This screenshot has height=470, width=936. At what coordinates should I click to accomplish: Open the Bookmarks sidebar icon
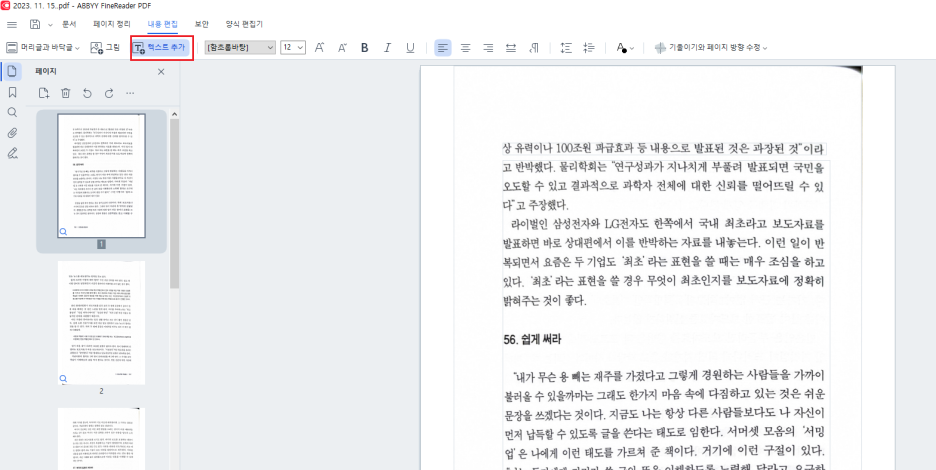pyautogui.click(x=12, y=92)
